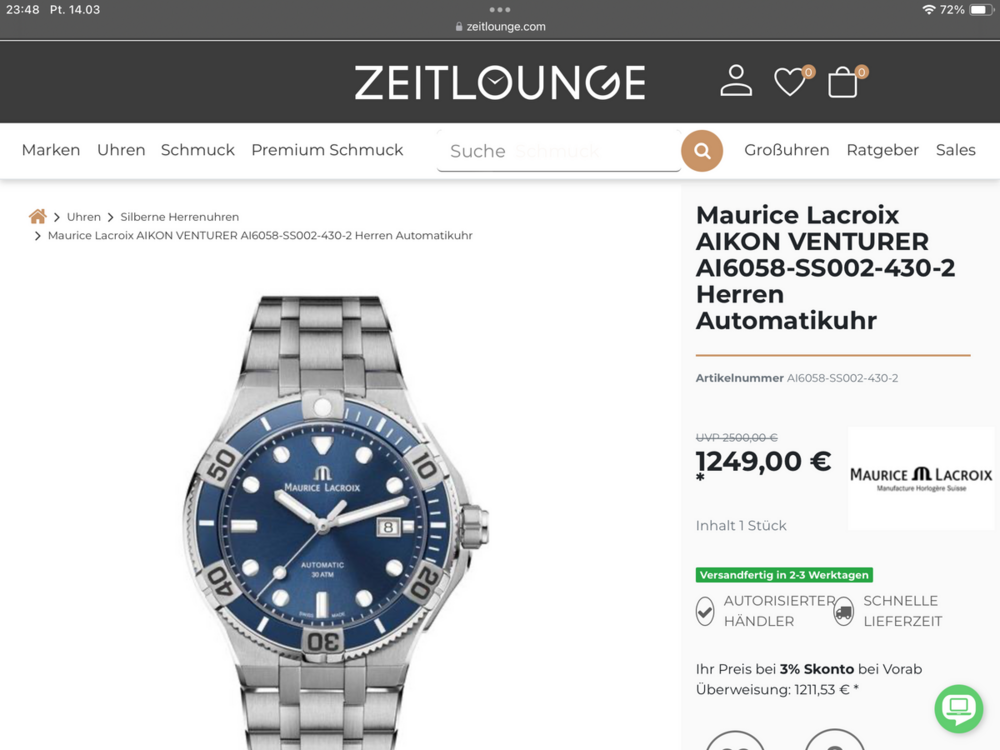Open the Premium Schmuck menu
This screenshot has width=1000, height=750.
point(327,150)
